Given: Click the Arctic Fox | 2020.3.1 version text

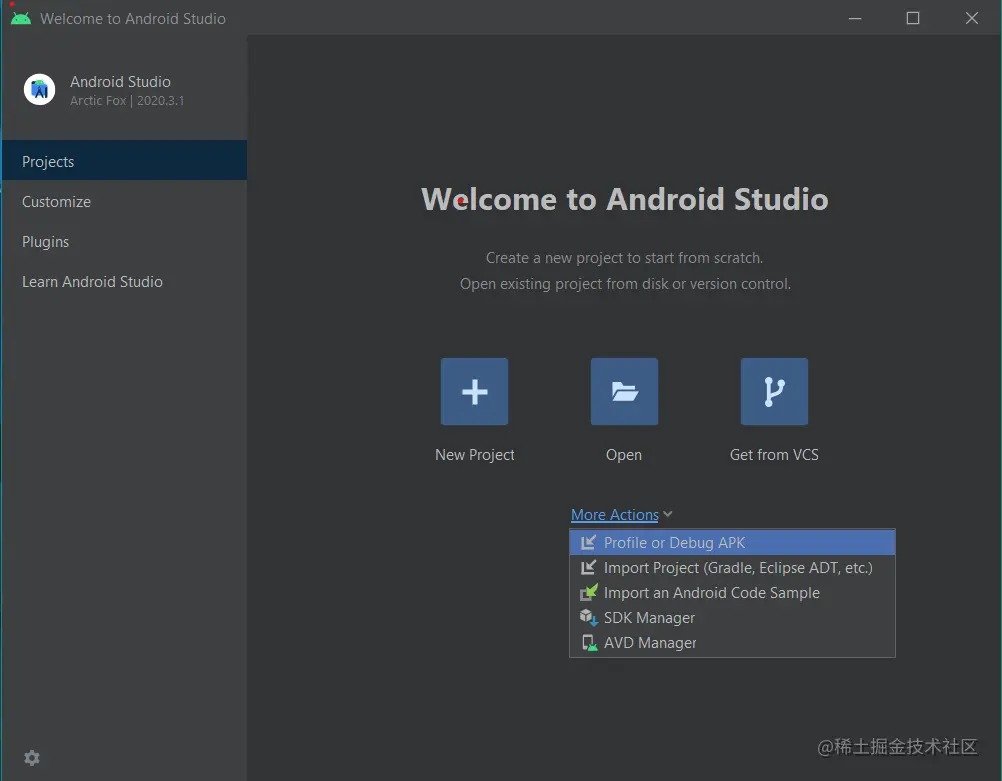Looking at the screenshot, I should [127, 100].
